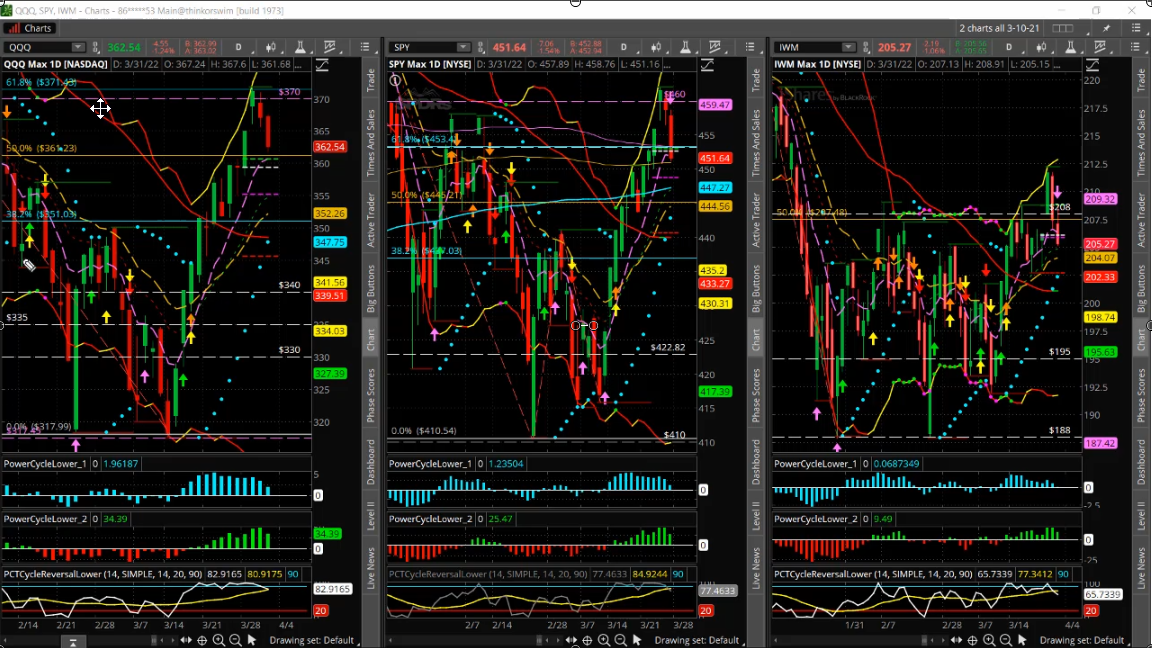
Task: Open Dashboard tab in SPY panel
Action: (x=756, y=461)
